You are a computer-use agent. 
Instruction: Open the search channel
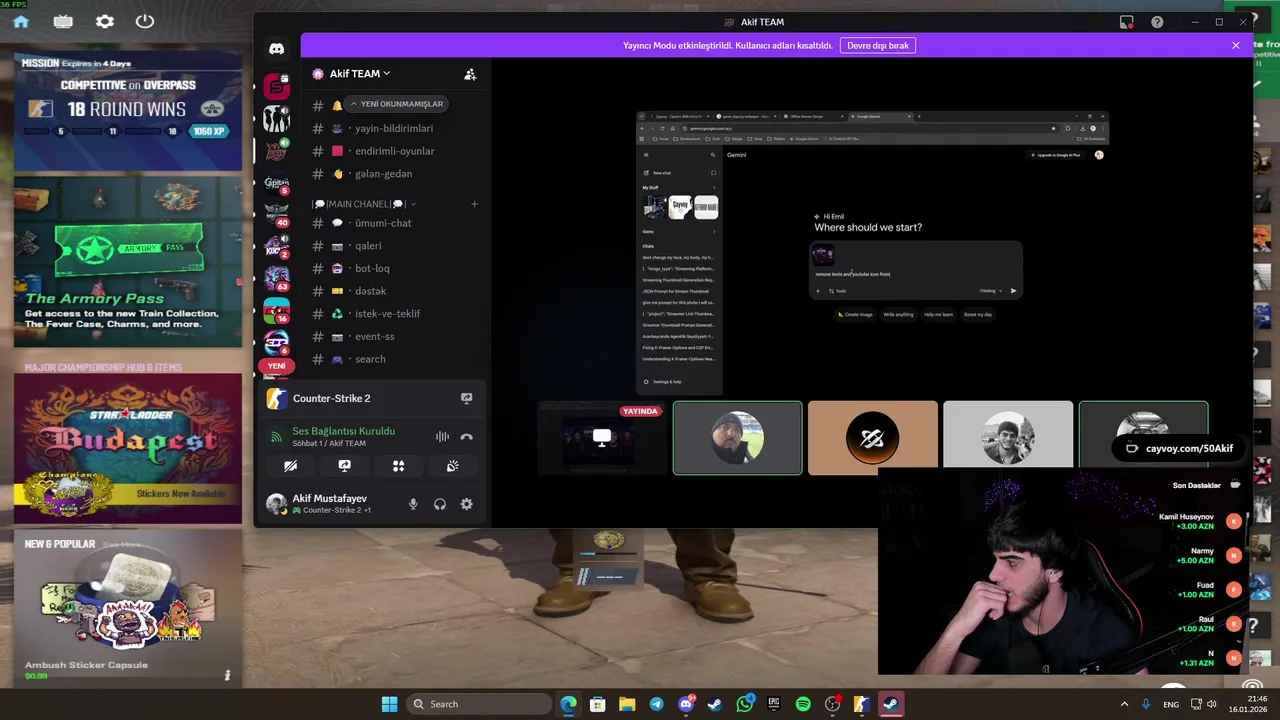[x=393, y=359]
